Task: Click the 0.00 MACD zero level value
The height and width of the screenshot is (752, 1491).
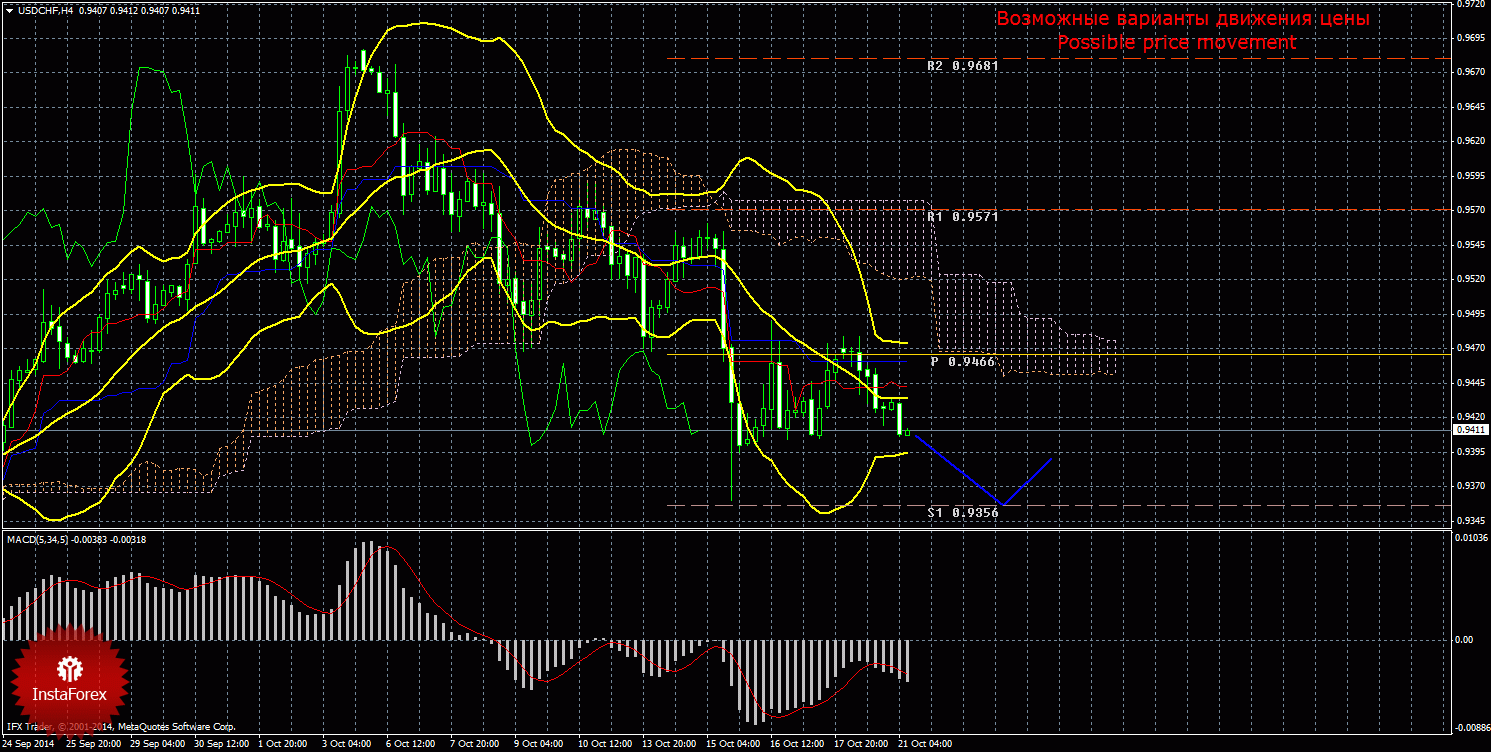Action: [1463, 639]
